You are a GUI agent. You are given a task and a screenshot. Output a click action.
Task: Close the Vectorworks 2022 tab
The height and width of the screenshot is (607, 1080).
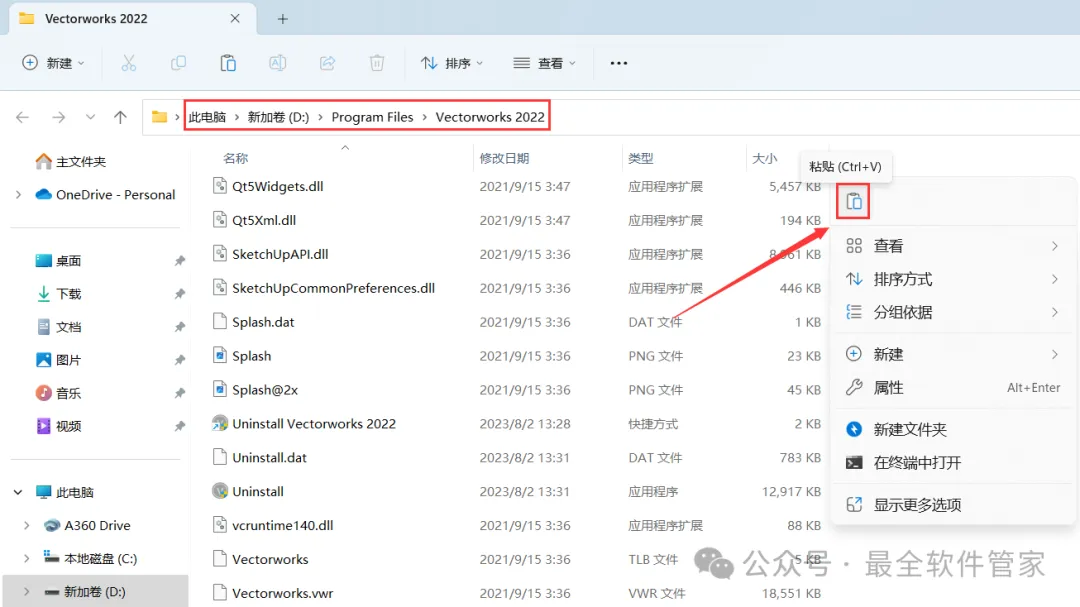[x=235, y=19]
